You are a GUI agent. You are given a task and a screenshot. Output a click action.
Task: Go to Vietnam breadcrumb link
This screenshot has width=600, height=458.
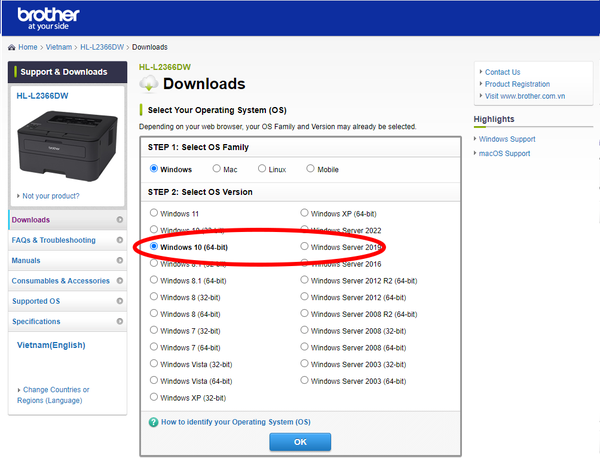59,47
